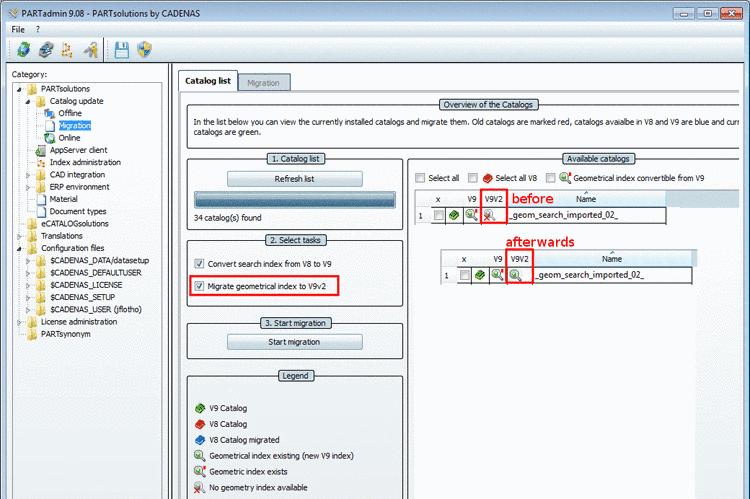Click the refresh/update globe toolbar icon
750x499 pixels.
pyautogui.click(x=23, y=50)
